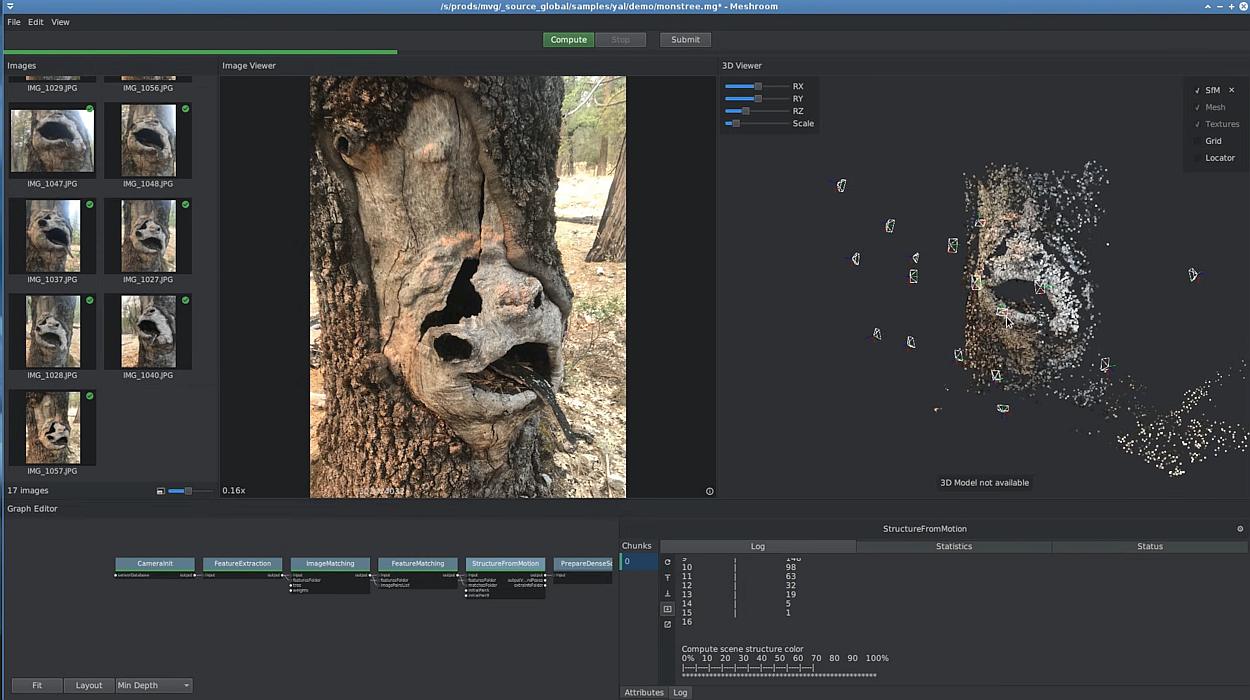
Task: Click the Graph Editor panel title
Action: point(33,509)
